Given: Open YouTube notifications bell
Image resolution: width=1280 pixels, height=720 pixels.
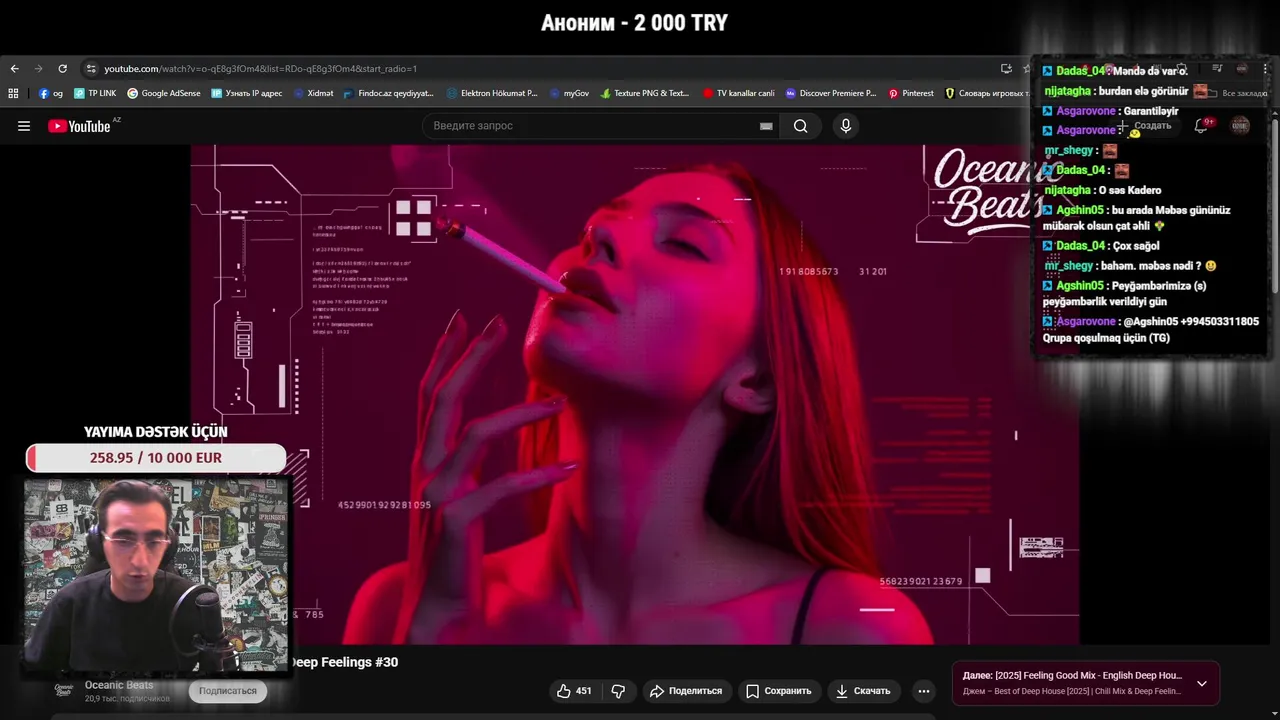Looking at the screenshot, I should [x=1201, y=126].
